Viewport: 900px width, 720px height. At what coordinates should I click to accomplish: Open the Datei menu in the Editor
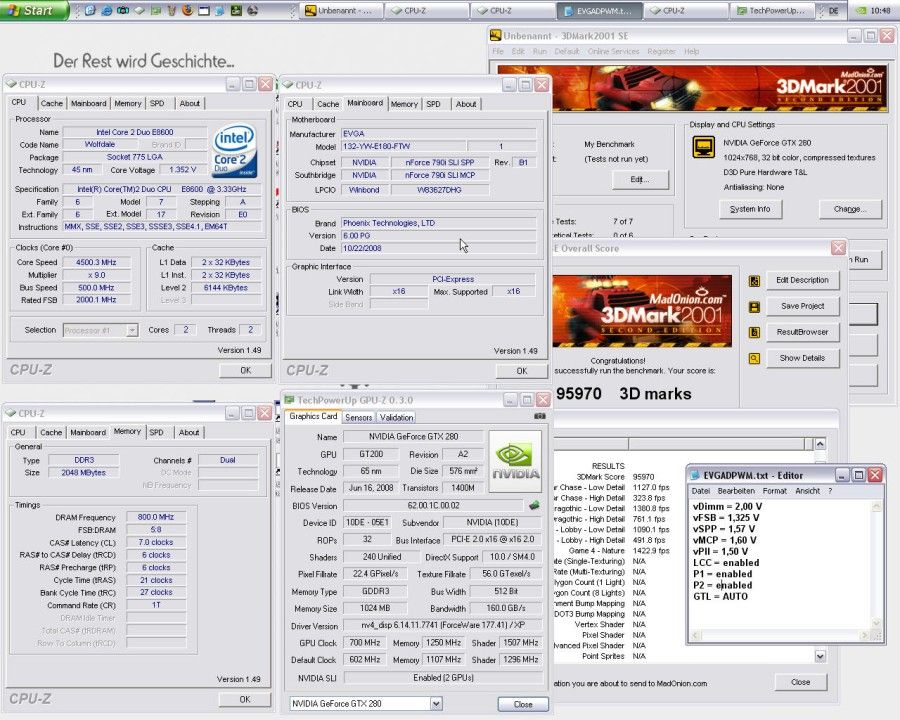[x=700, y=491]
